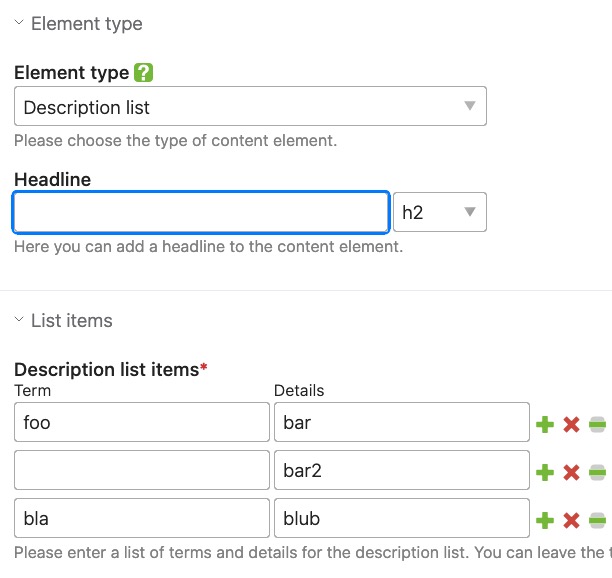Click the green help icon beside Element type
This screenshot has height=578, width=612.
pyautogui.click(x=143, y=73)
